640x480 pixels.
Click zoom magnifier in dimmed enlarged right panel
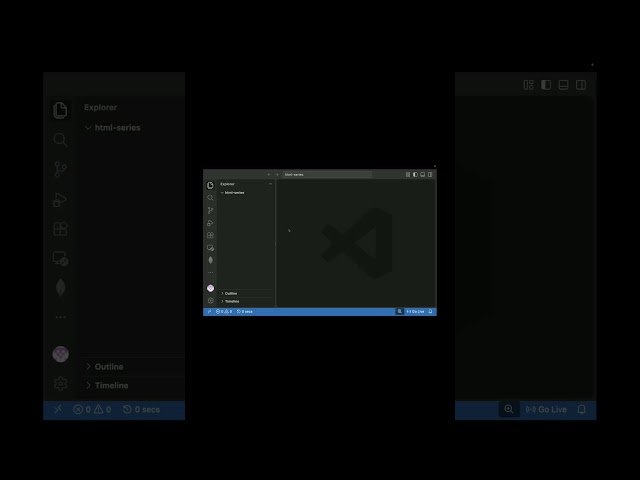click(x=509, y=409)
